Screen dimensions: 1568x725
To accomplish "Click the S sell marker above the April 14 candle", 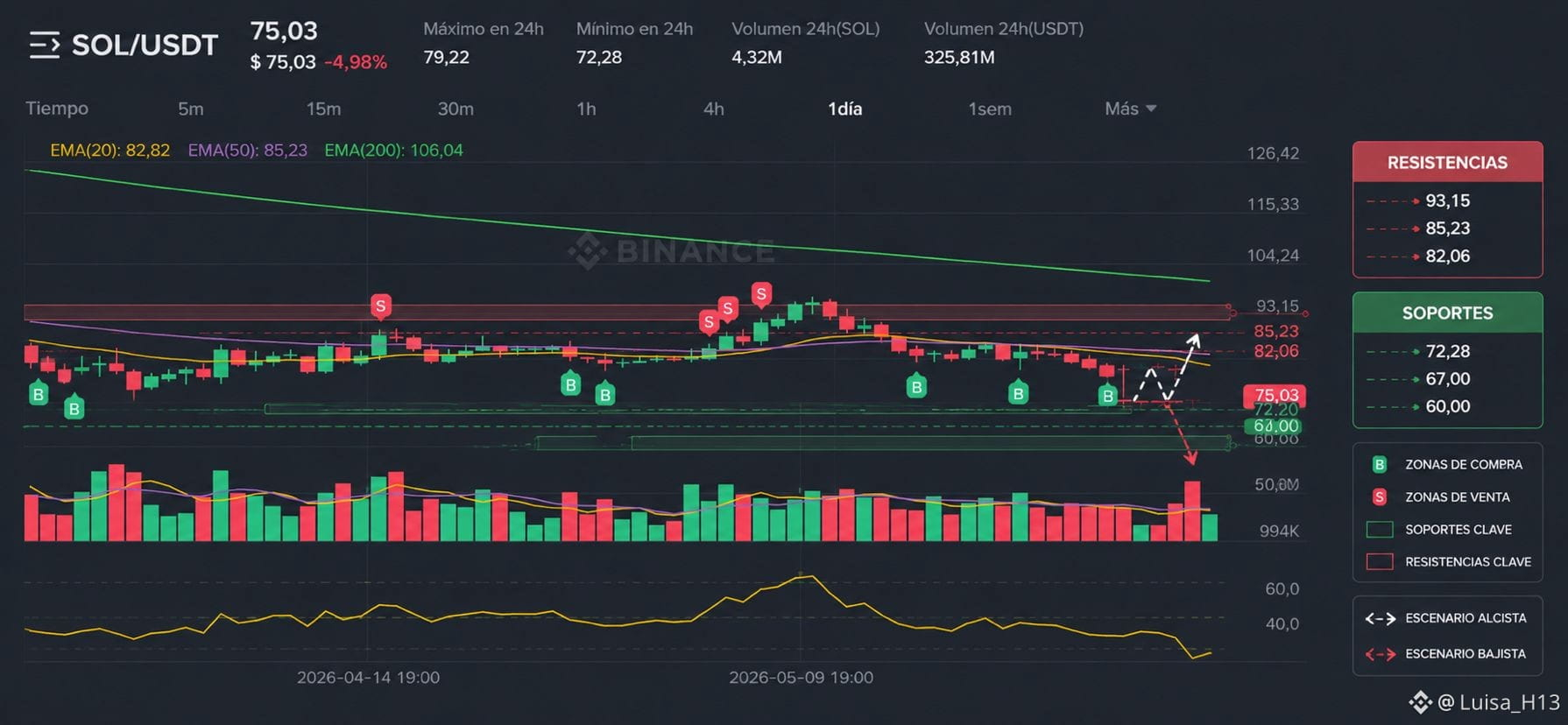I will [x=379, y=306].
